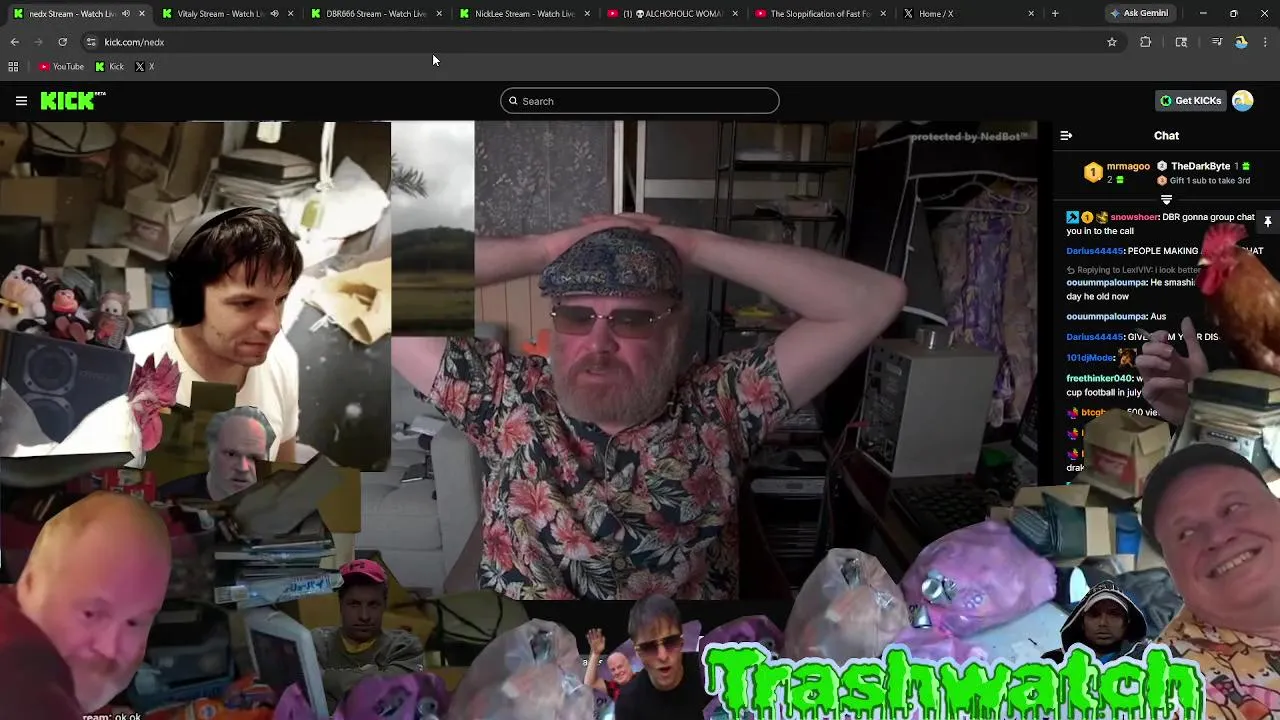Viewport: 1280px width, 720px height.
Task: Click the browser forward arrow
Action: click(39, 42)
